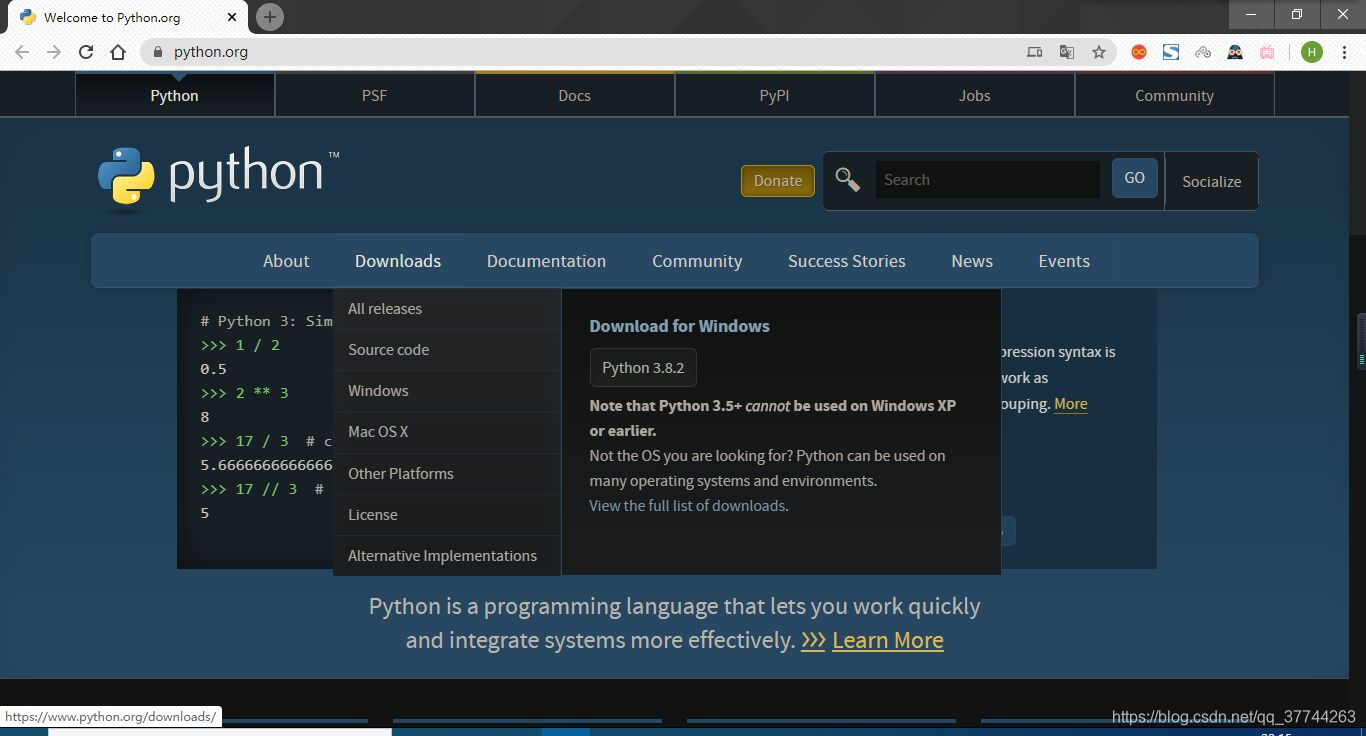Choose Windows in Downloads menu
Viewport: 1366px width, 736px height.
(447, 391)
